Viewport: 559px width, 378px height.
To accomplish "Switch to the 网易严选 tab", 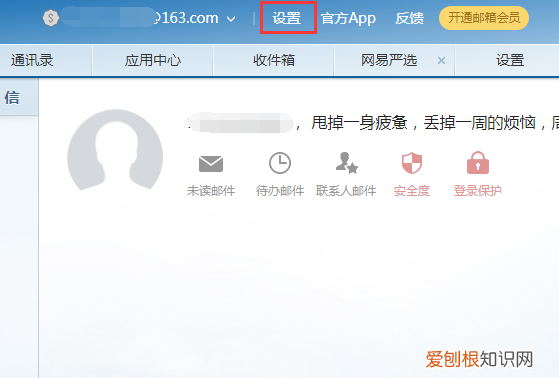I will 389,60.
